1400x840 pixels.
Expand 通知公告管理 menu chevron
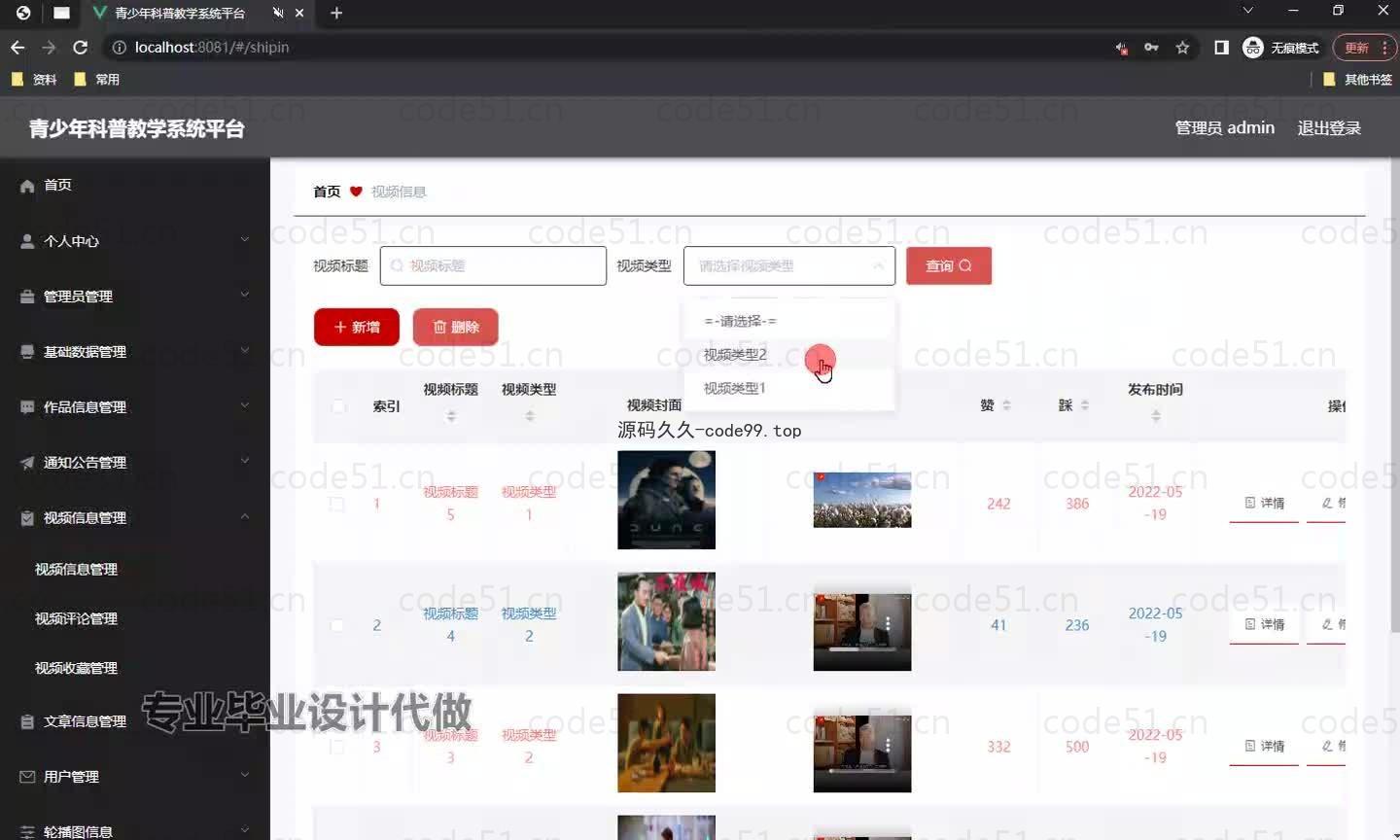pos(245,461)
